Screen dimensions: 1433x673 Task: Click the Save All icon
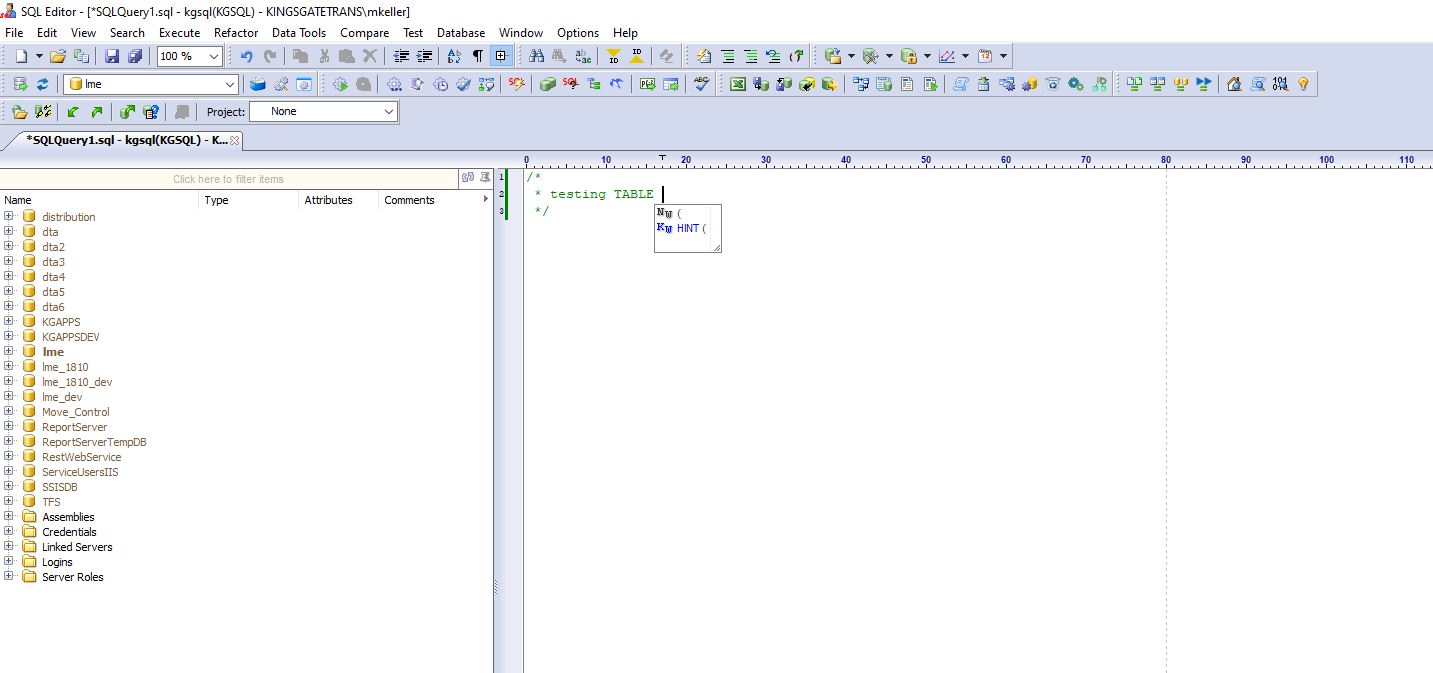[x=134, y=57]
